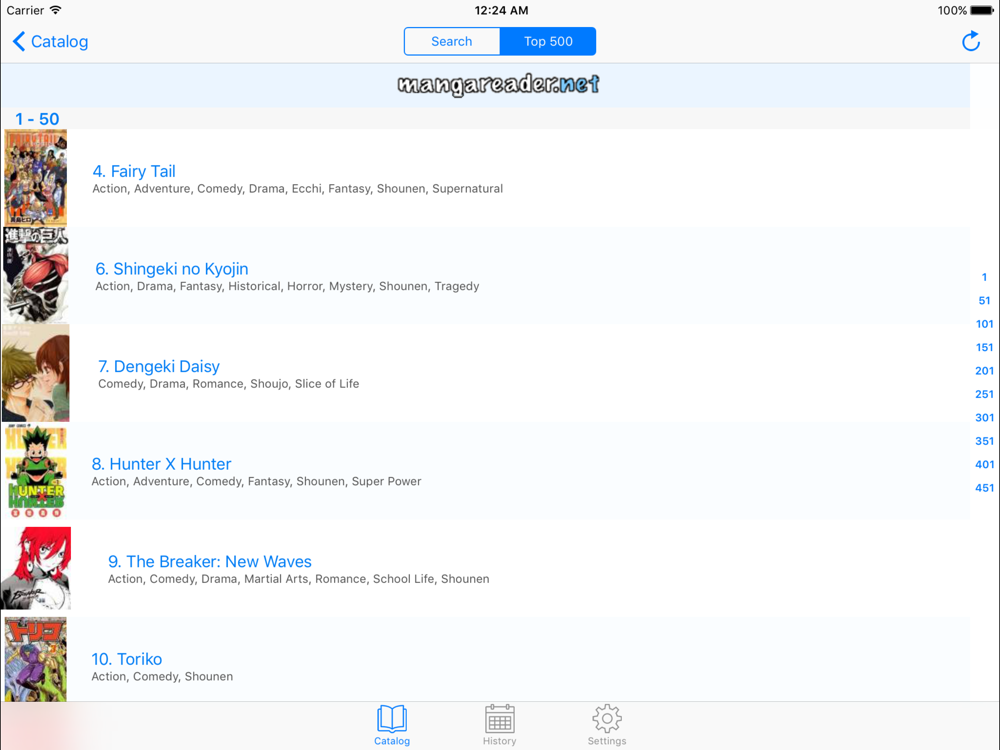
Task: Jump to index 101 in side index
Action: [984, 324]
